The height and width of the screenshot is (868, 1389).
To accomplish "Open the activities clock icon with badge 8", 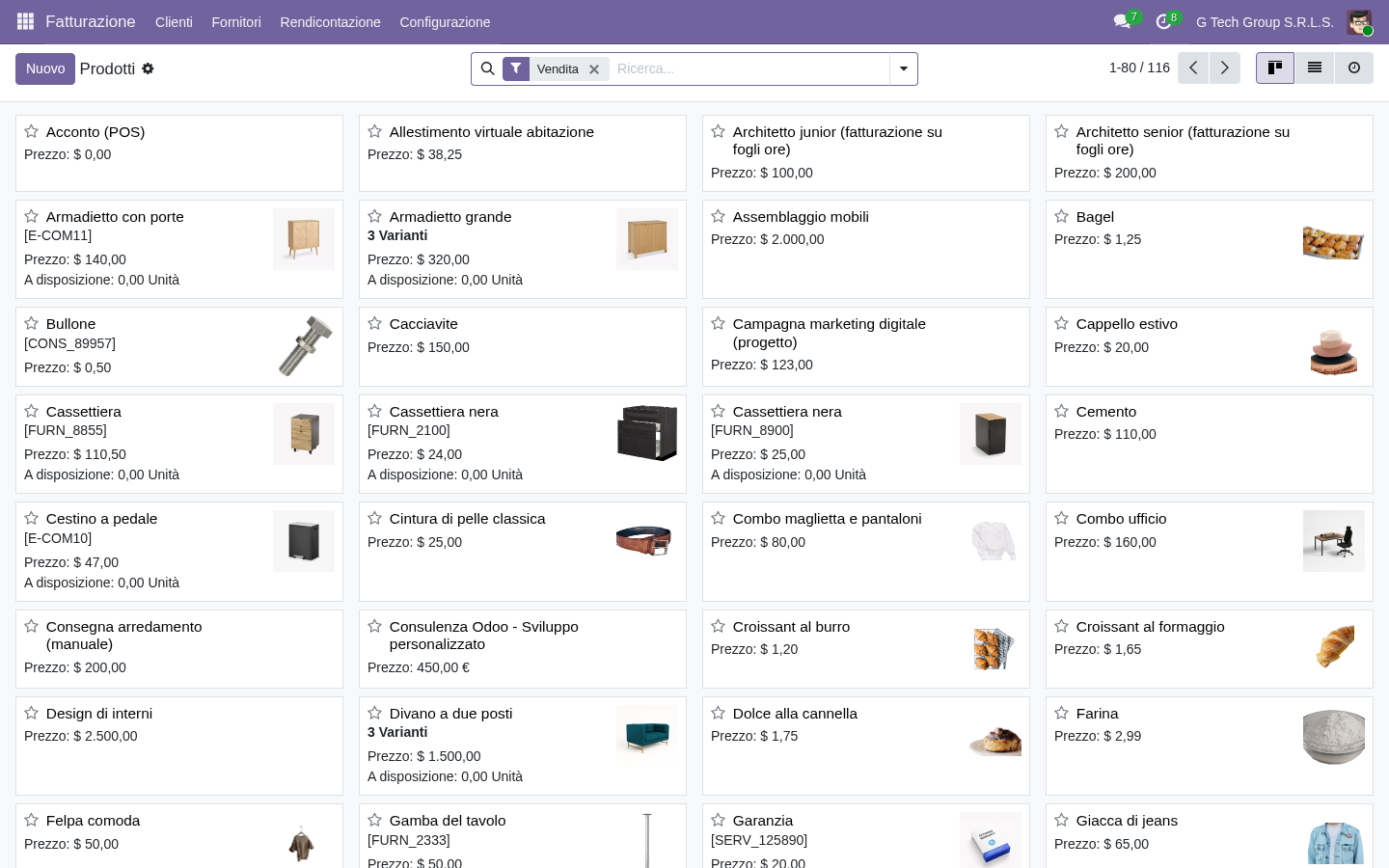I will [x=1164, y=21].
